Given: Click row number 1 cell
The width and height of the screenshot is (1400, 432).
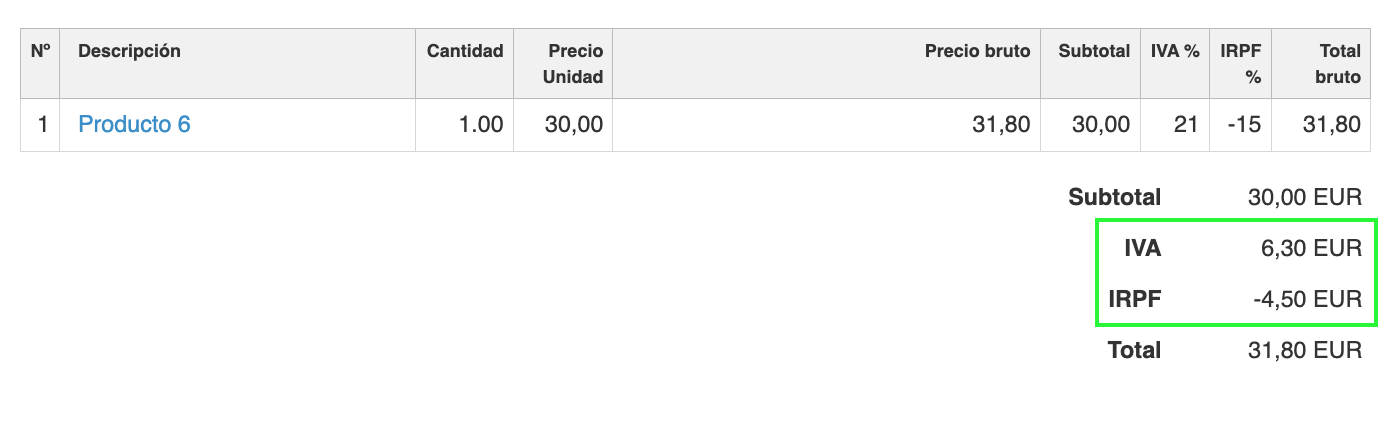Looking at the screenshot, I should (42, 125).
